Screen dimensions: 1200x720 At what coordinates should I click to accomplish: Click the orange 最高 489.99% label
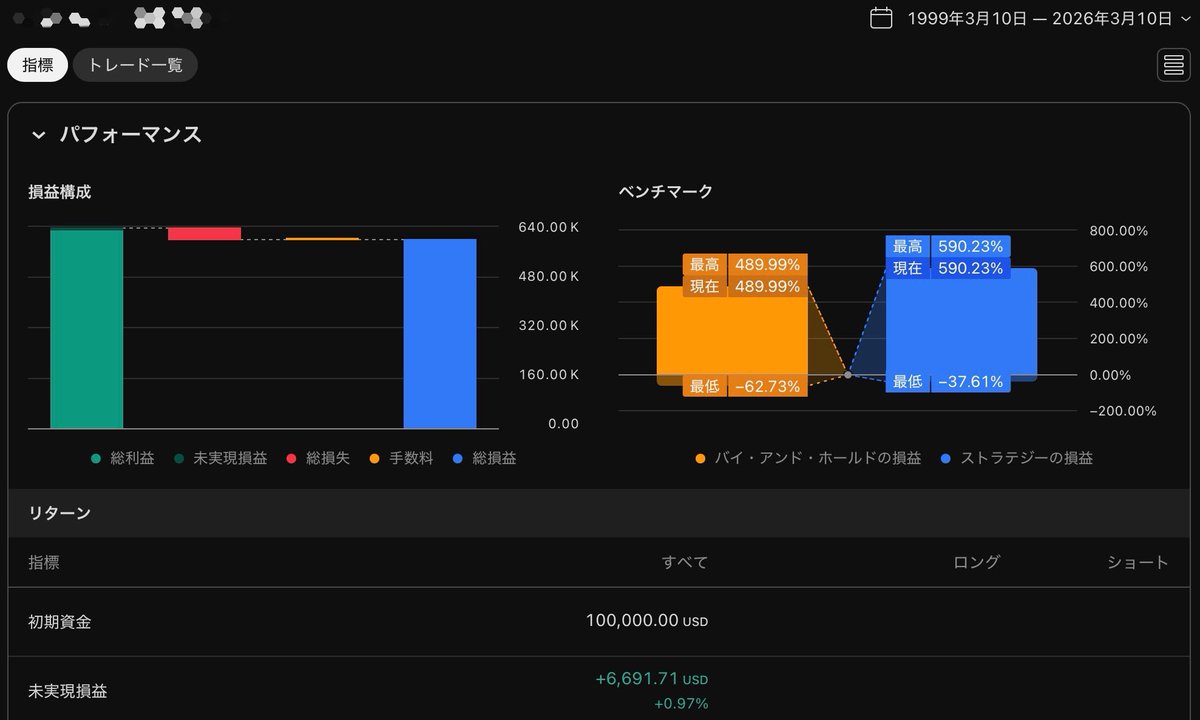pos(745,265)
